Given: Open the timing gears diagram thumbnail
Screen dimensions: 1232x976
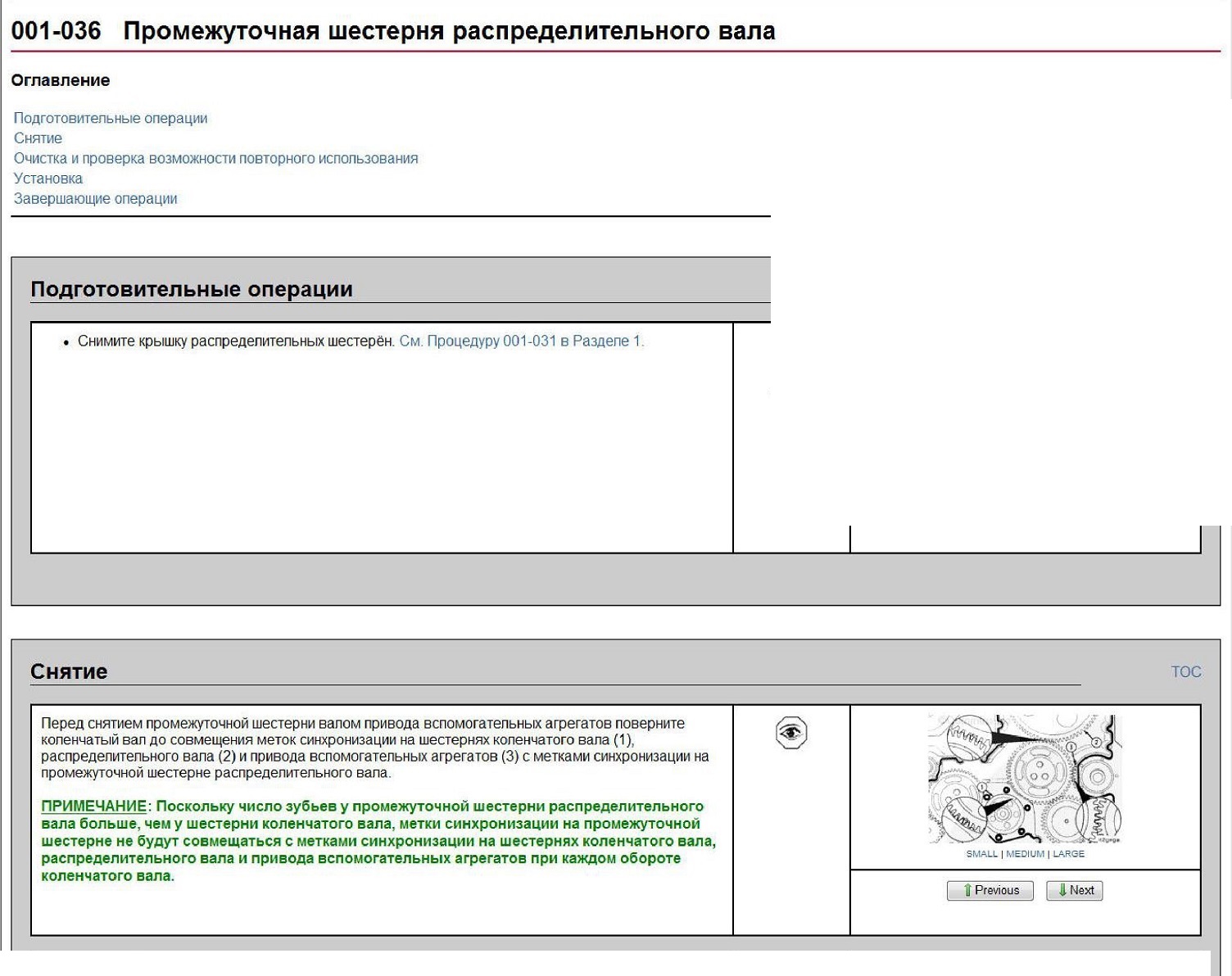Looking at the screenshot, I should [x=1025, y=779].
